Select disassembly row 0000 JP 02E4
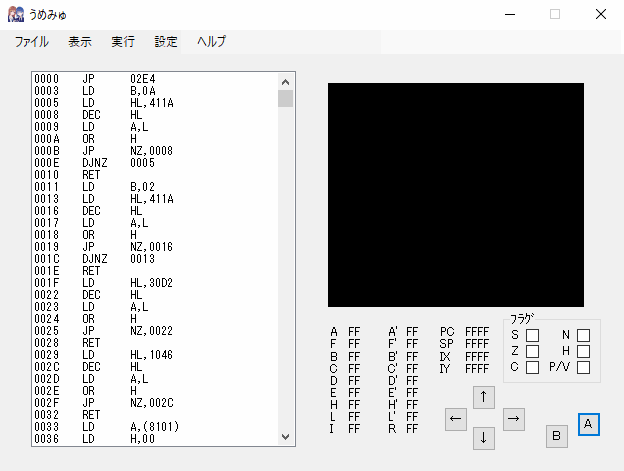 155,79
